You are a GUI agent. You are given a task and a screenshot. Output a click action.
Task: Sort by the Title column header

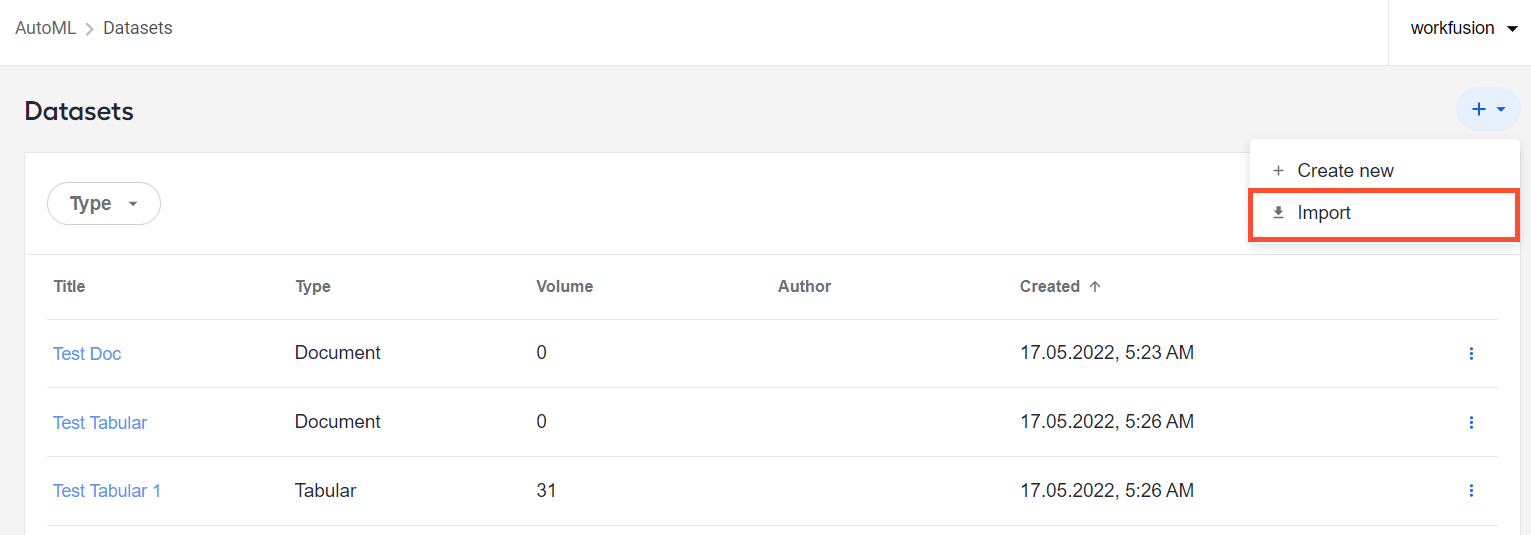[x=69, y=286]
